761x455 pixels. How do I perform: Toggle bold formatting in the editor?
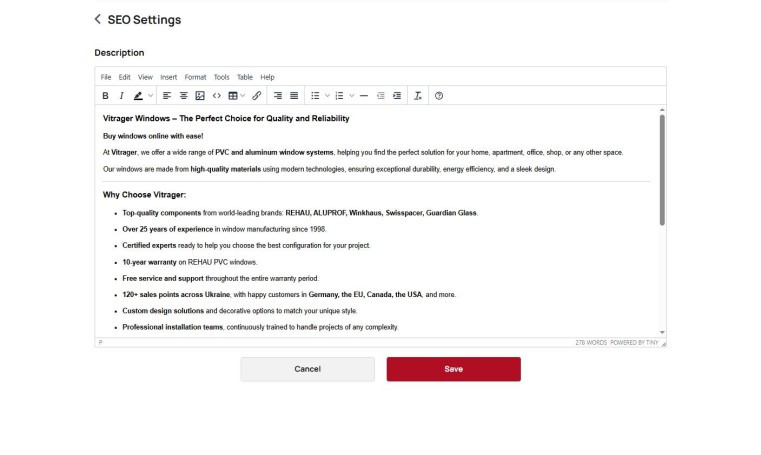point(105,96)
